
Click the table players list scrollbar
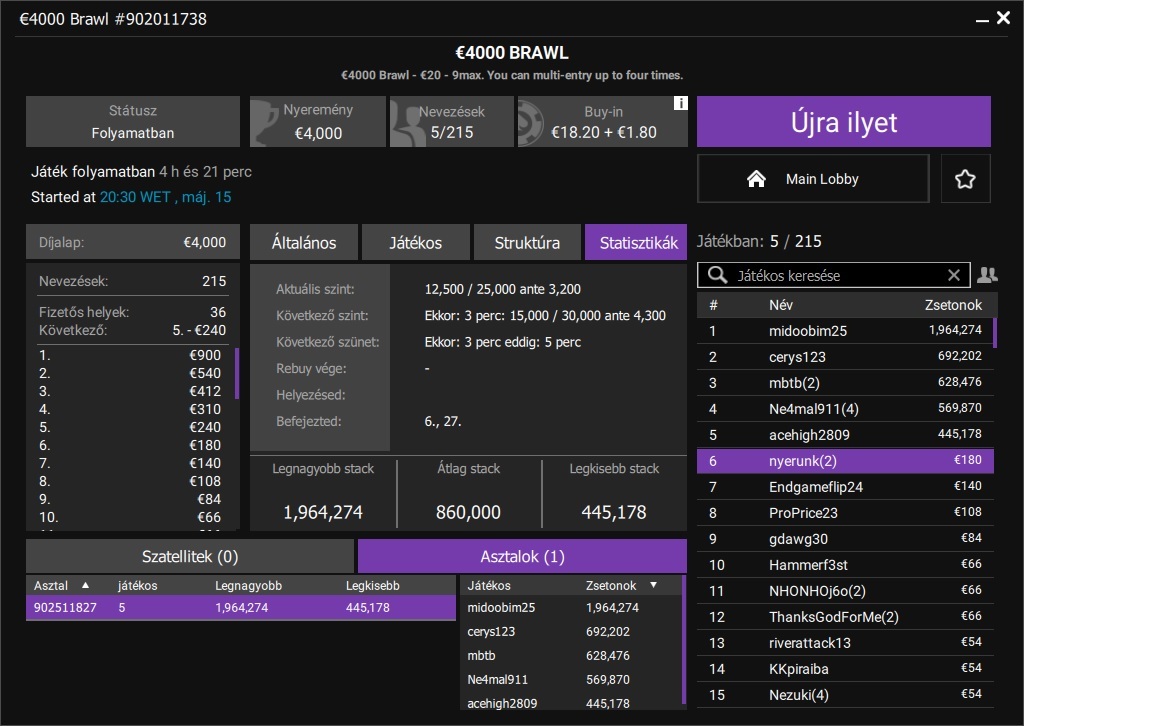[683, 639]
